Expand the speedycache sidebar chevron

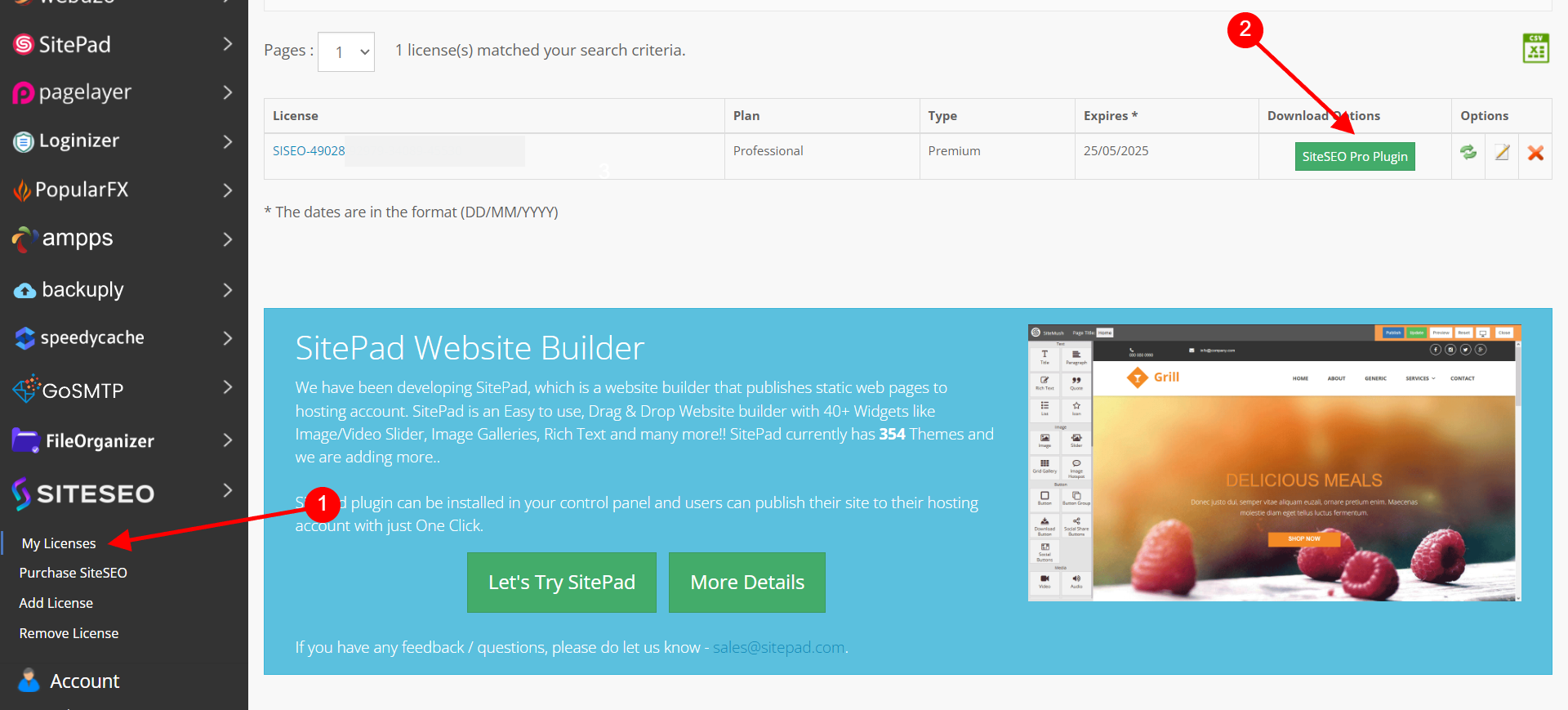point(228,338)
